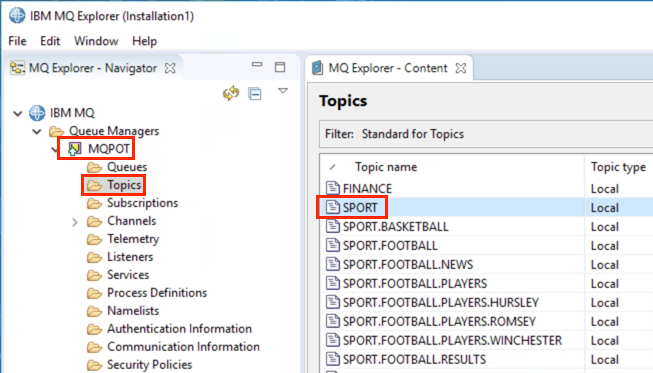Click the SPORT.BASKETBALL document icon
The image size is (653, 373).
point(332,226)
